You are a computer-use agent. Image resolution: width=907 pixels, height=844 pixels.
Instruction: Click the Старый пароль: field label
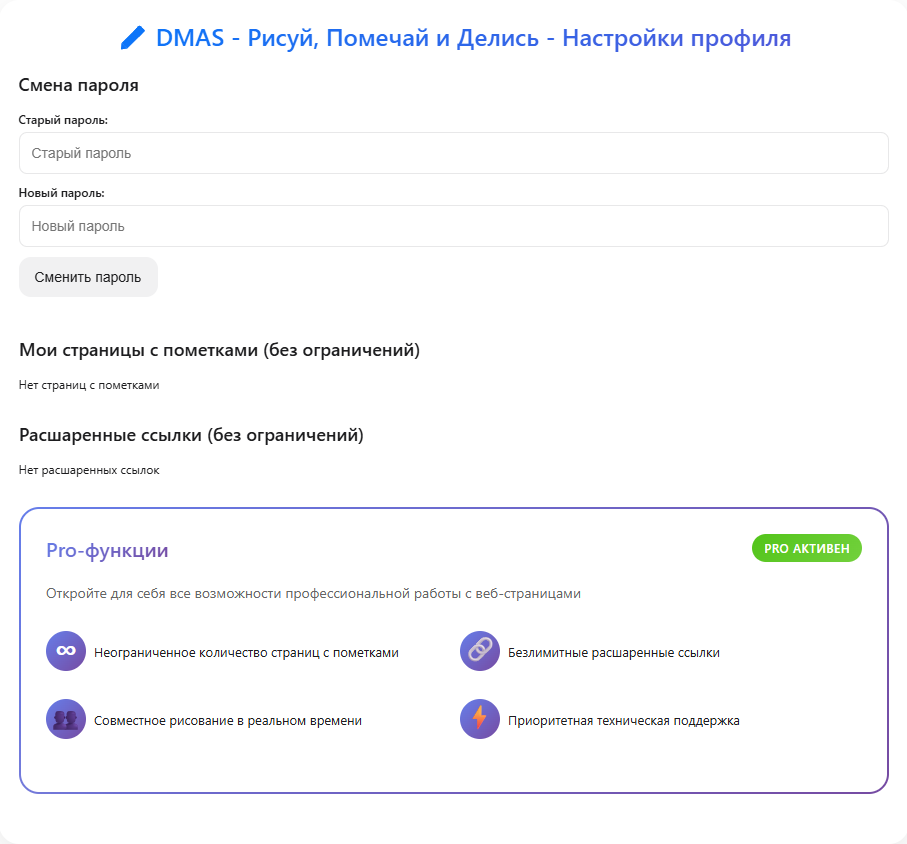(63, 120)
